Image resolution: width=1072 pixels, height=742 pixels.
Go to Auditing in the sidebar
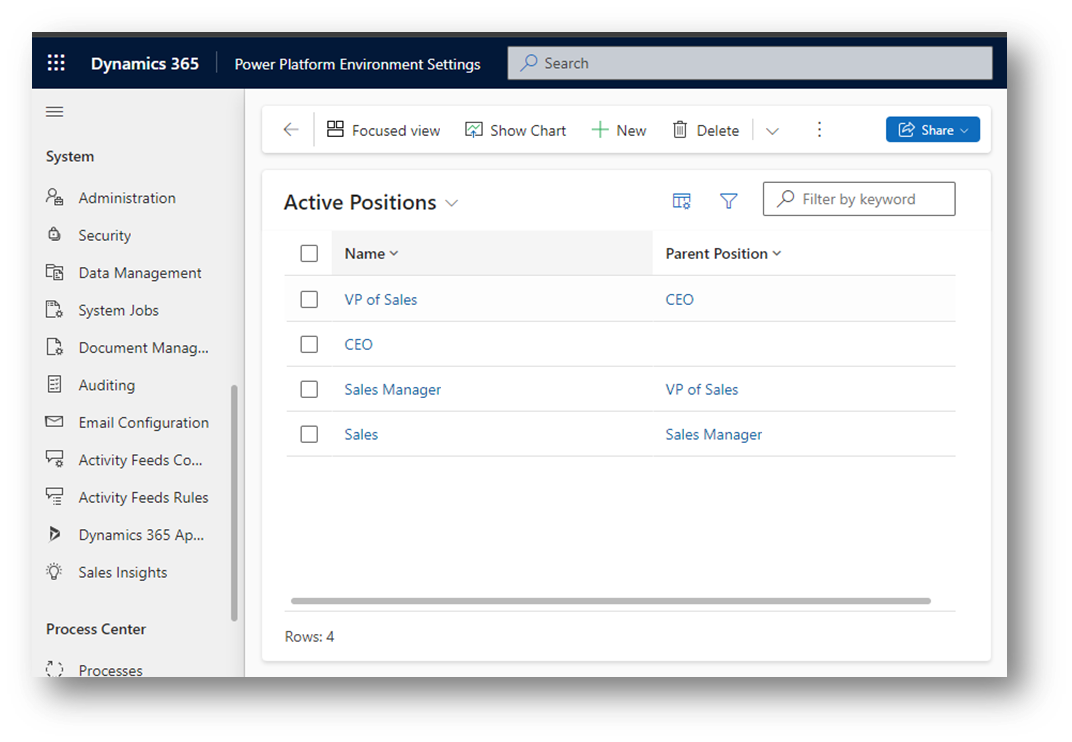[106, 385]
